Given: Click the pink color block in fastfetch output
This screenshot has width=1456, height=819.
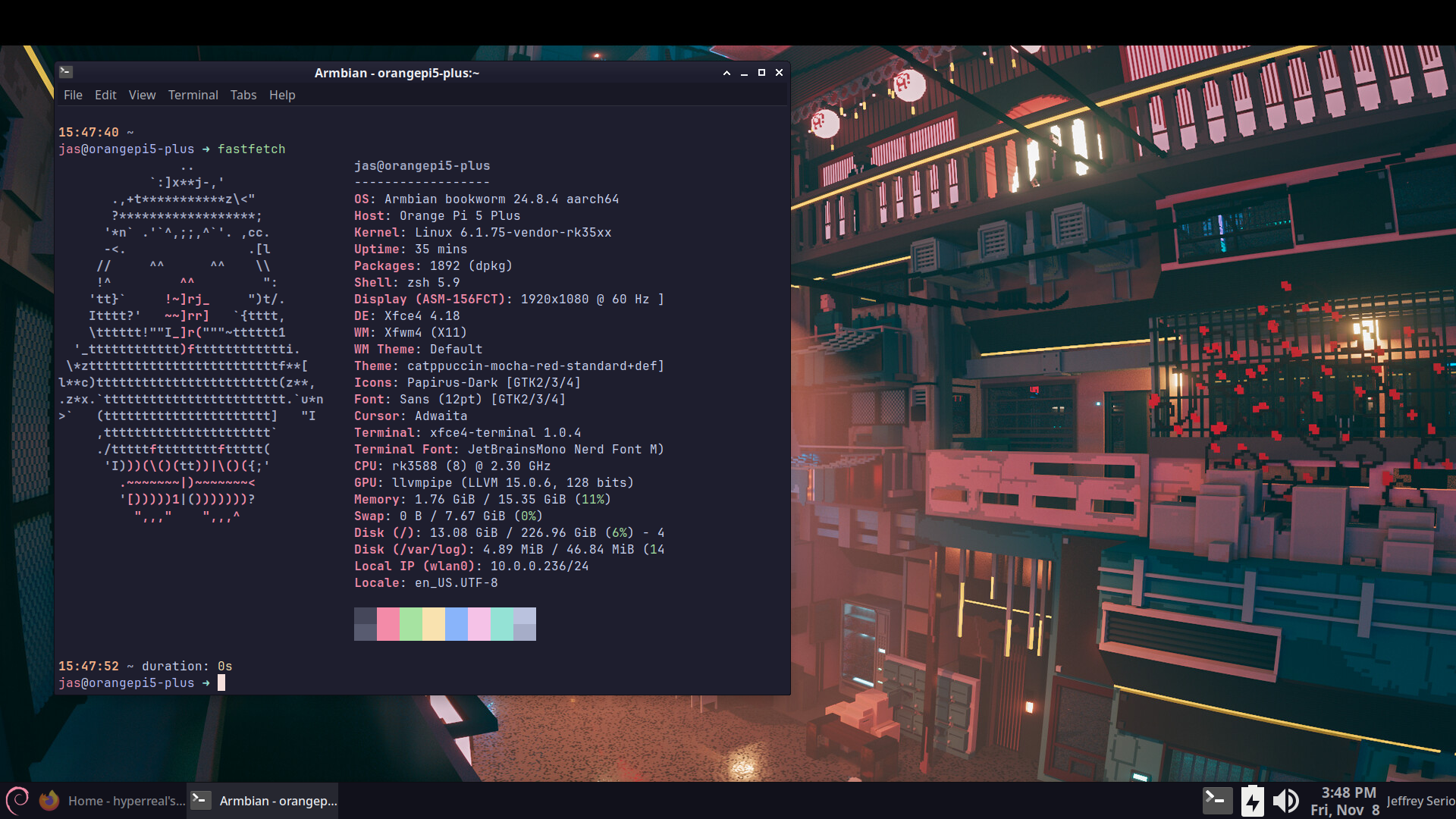Looking at the screenshot, I should [388, 624].
